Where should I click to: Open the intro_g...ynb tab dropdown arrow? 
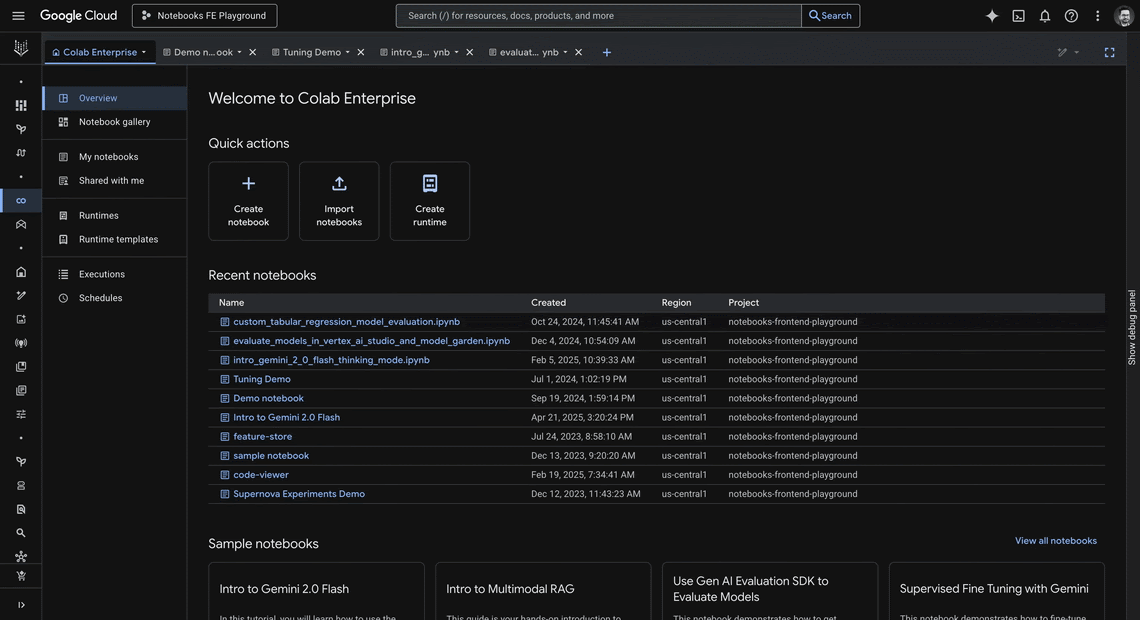tap(457, 52)
